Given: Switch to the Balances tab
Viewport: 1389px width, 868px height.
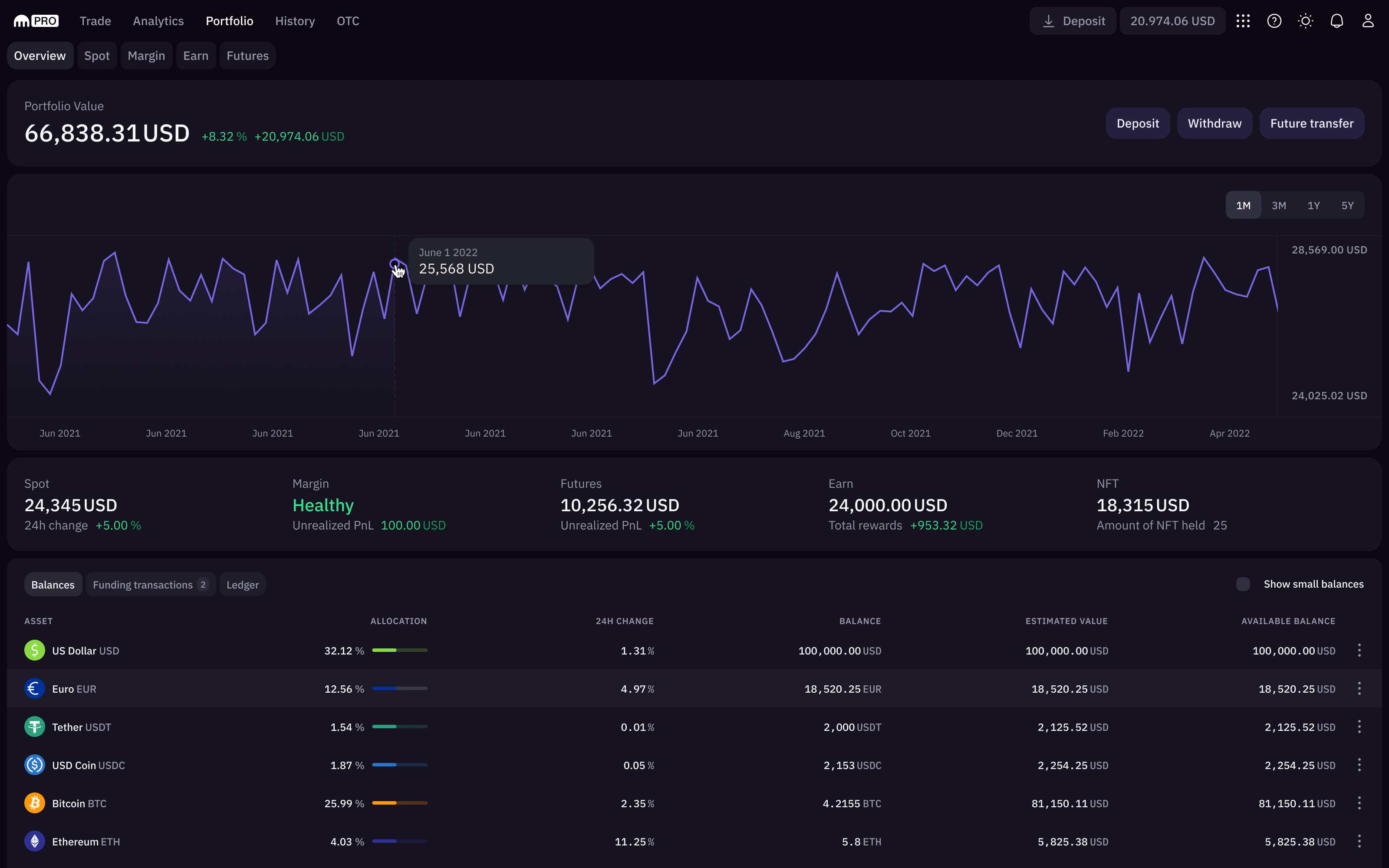Looking at the screenshot, I should click(x=53, y=585).
